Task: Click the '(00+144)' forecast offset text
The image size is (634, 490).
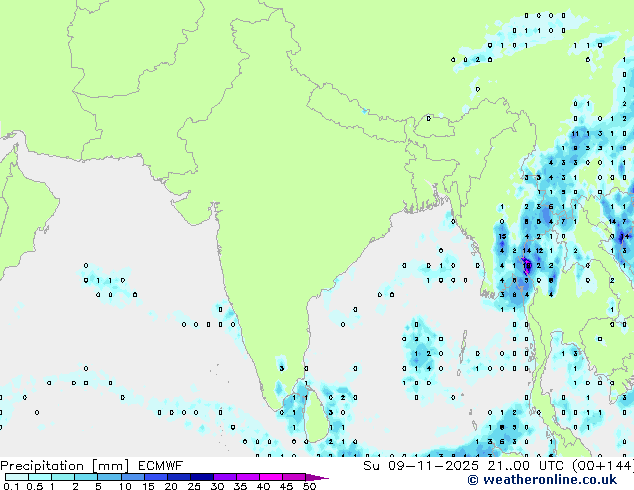Action: tap(603, 465)
